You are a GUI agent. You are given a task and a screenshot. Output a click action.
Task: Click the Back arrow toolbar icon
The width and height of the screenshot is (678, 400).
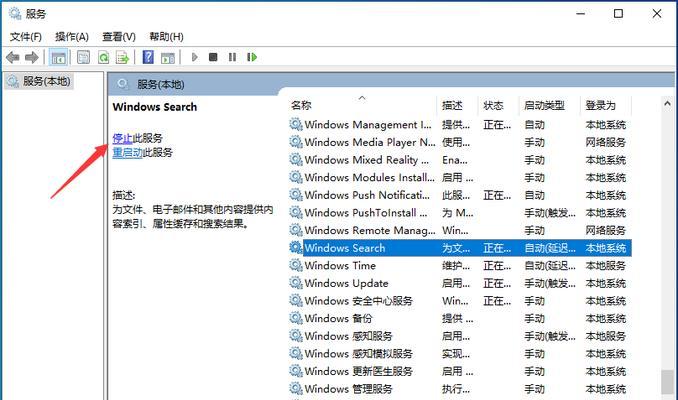[13, 57]
